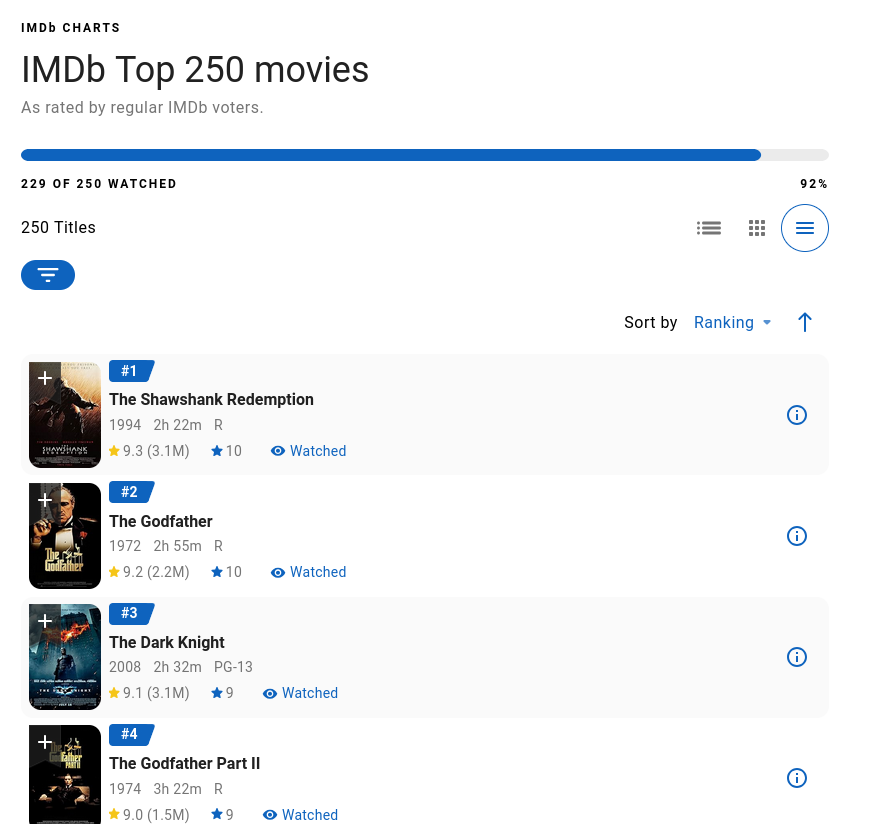
Task: Open The Dark Knight title link
Action: [x=167, y=642]
